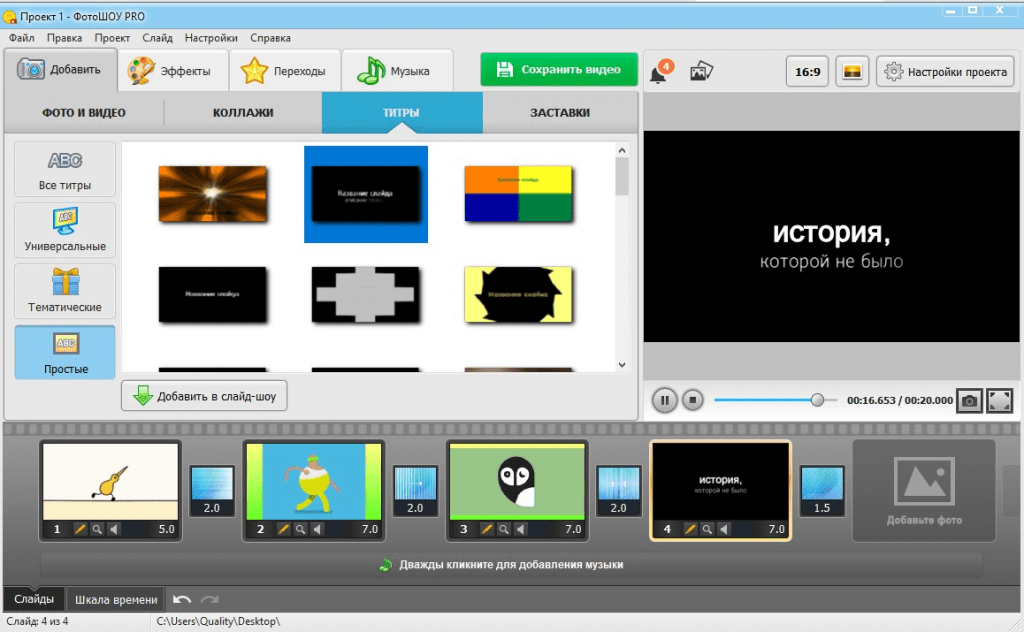Switch to the Заставки tab
The image size is (1024, 632).
[559, 113]
